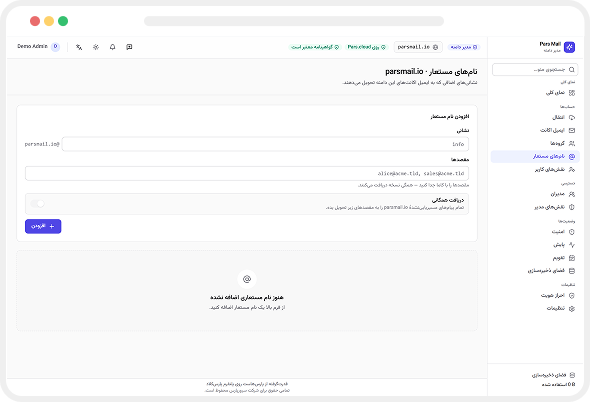Click the search magnifier icon in sidebar
Screen dimensions: 590x402
[x=572, y=70]
